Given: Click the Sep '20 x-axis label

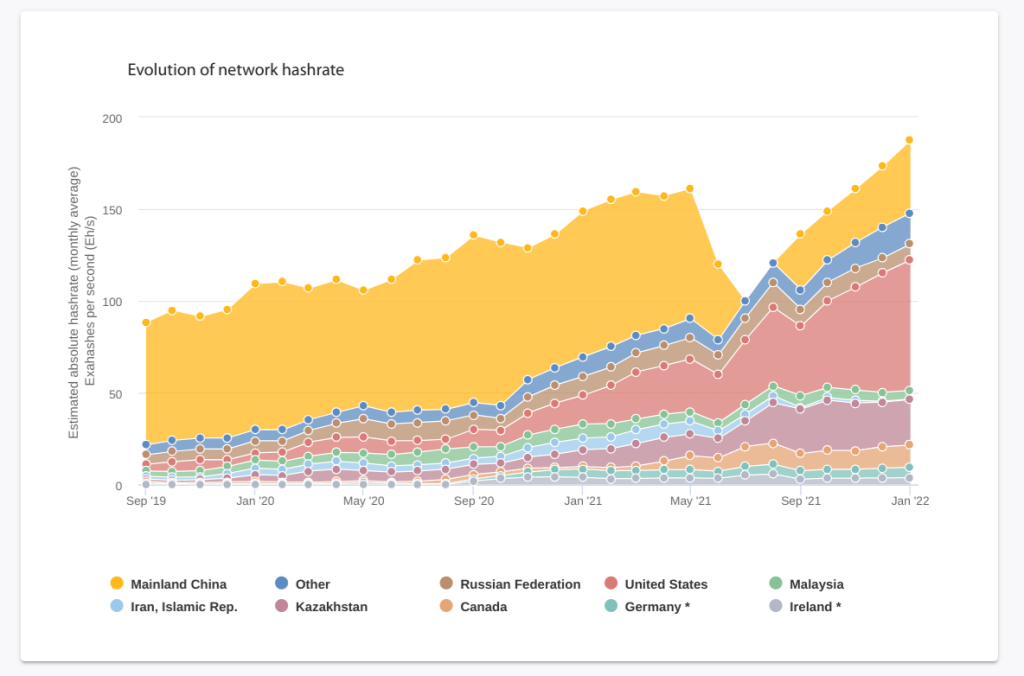Looking at the screenshot, I should (474, 501).
